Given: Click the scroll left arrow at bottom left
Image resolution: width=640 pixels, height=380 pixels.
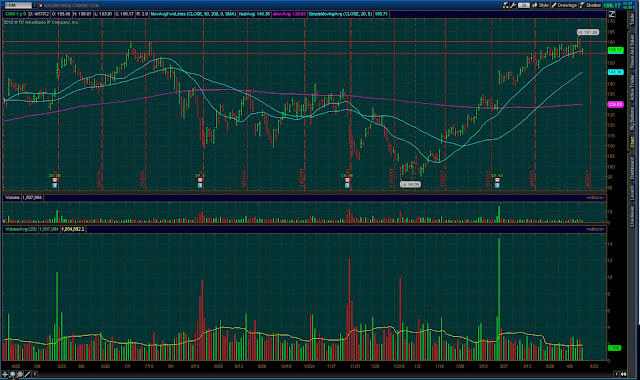Looking at the screenshot, I should click(35, 374).
